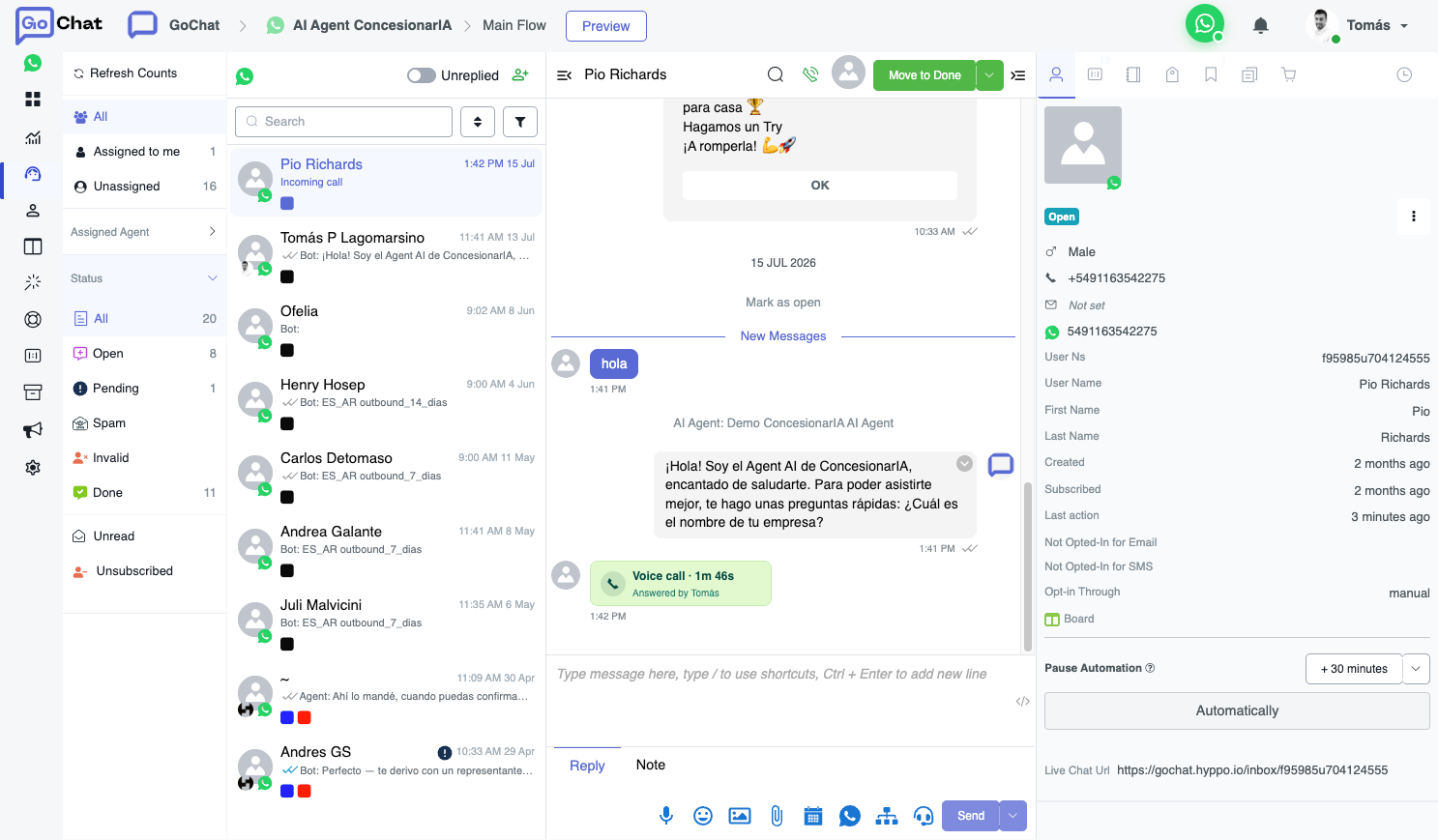Click the WhatsApp template icon in composer

click(x=850, y=816)
